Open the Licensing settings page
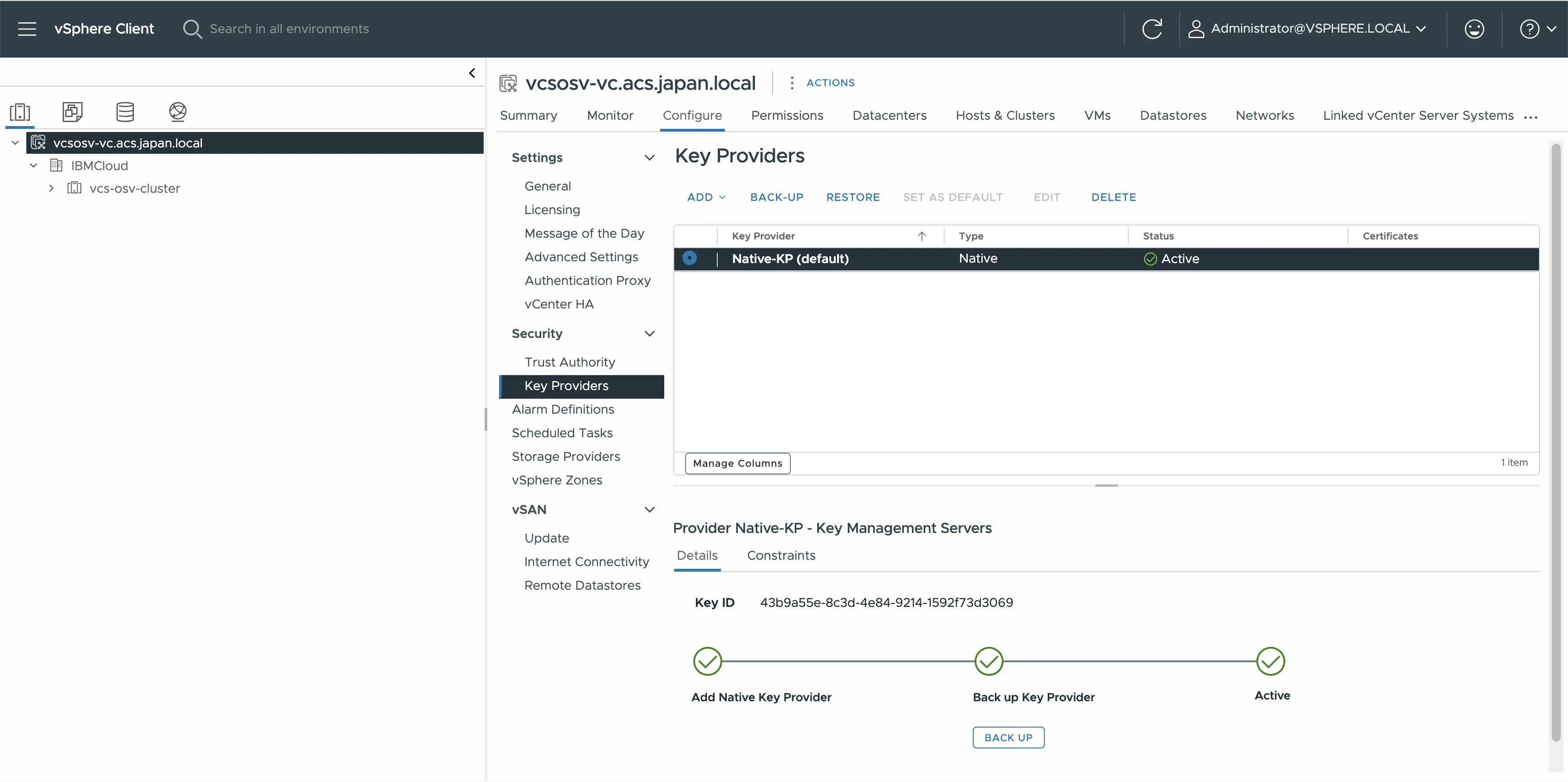The width and height of the screenshot is (1568, 782). (x=552, y=210)
